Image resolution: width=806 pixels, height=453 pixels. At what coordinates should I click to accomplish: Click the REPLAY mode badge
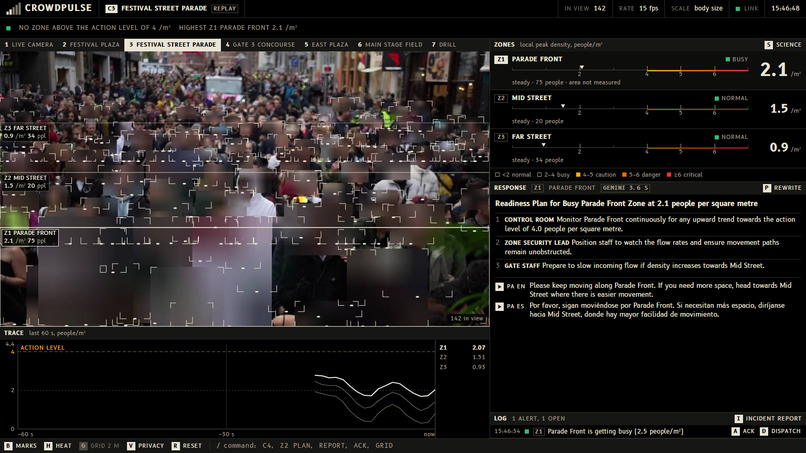[x=225, y=9]
